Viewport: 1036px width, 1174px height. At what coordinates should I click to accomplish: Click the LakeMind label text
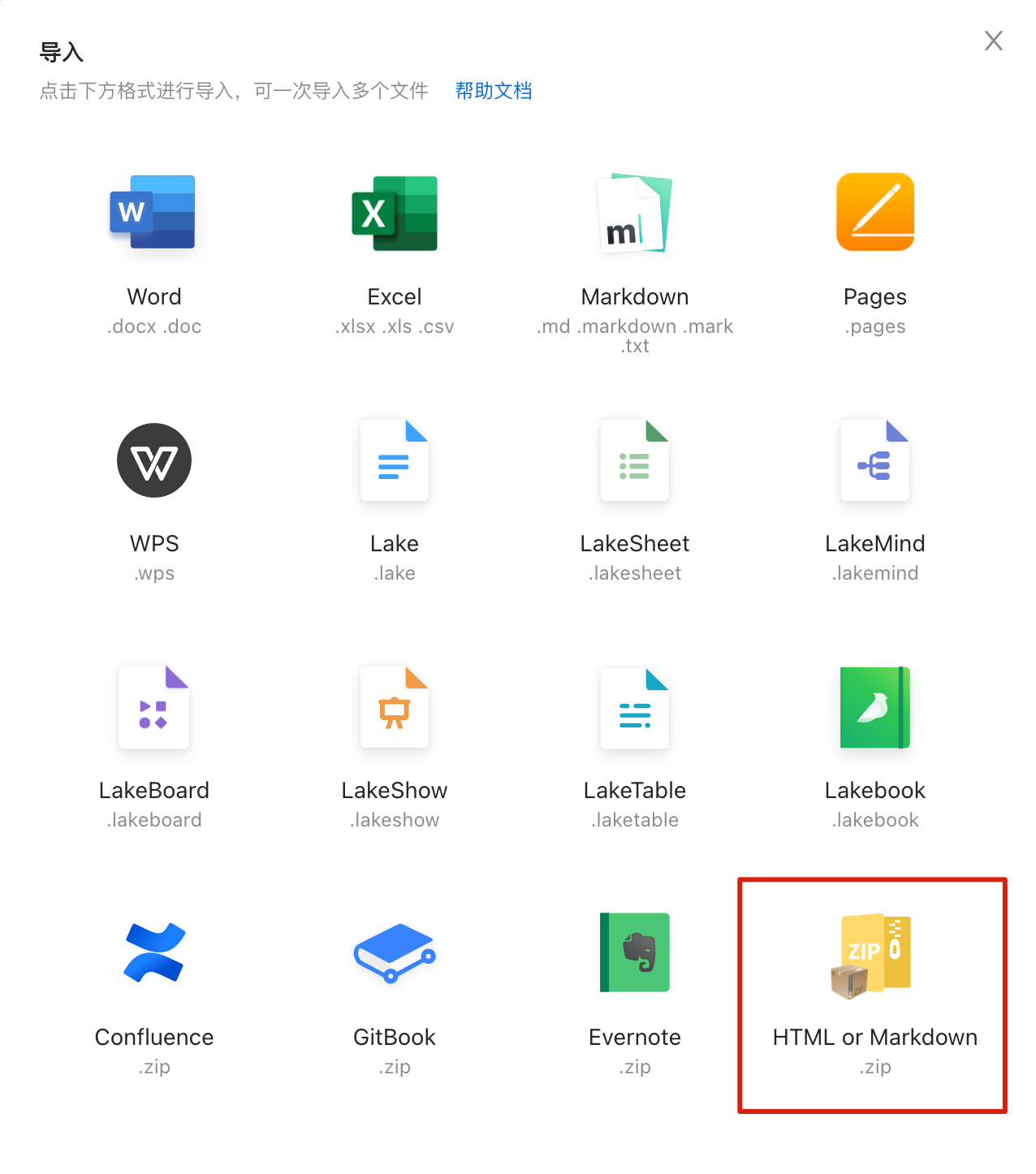pyautogui.click(x=875, y=544)
